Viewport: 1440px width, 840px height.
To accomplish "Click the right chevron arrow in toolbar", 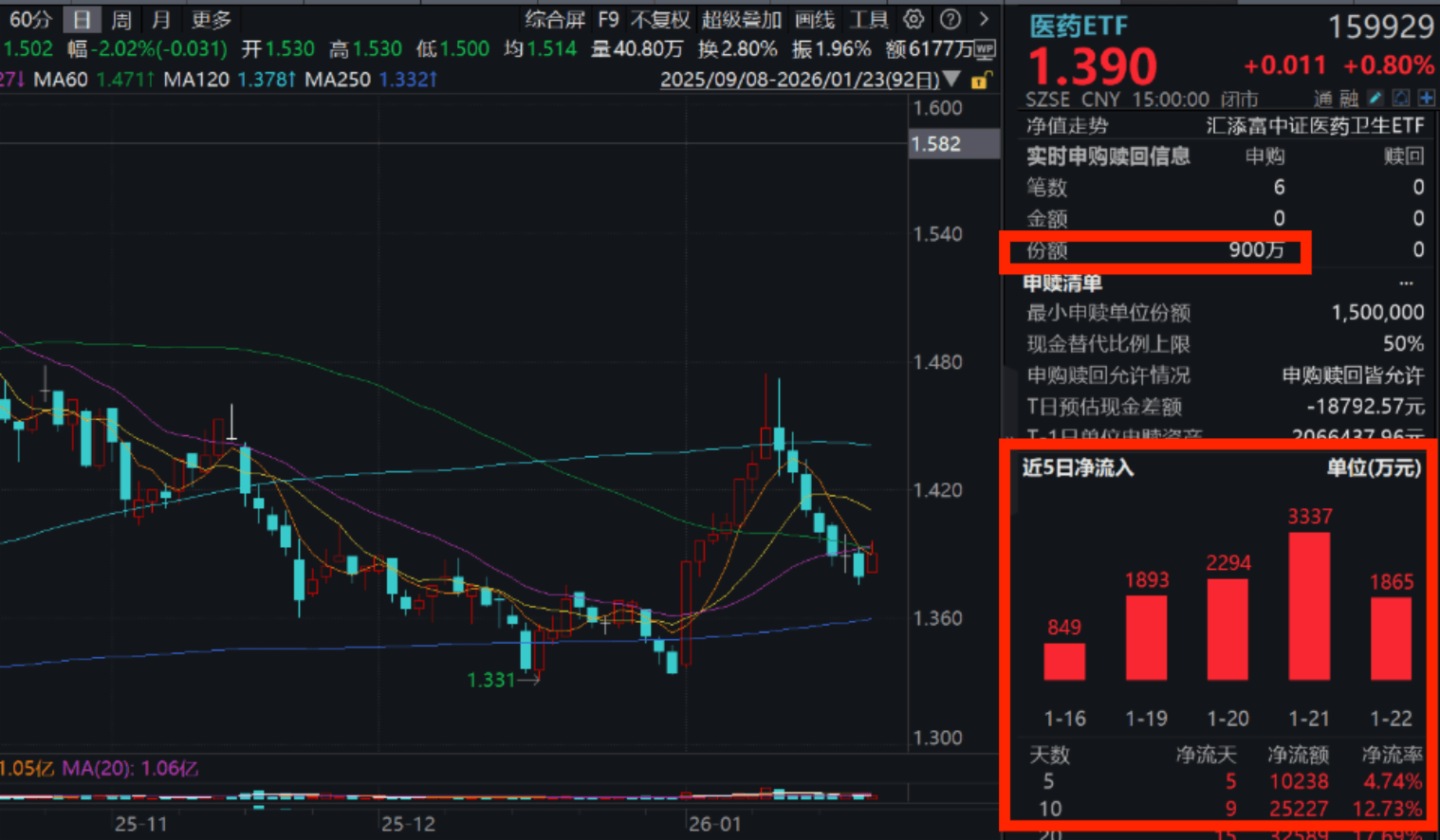I will coord(985,19).
